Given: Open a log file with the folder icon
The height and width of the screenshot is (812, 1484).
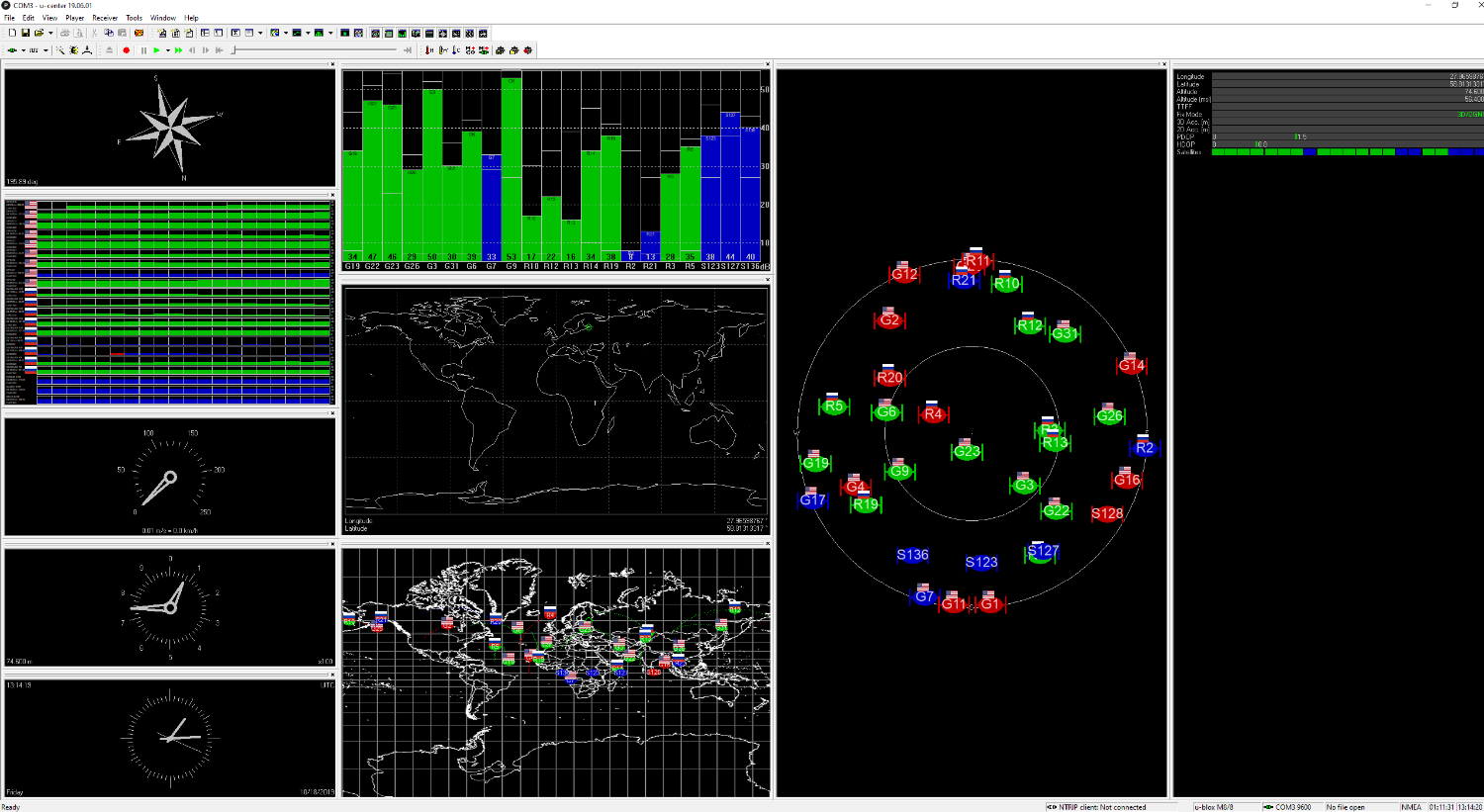Looking at the screenshot, I should (39, 33).
